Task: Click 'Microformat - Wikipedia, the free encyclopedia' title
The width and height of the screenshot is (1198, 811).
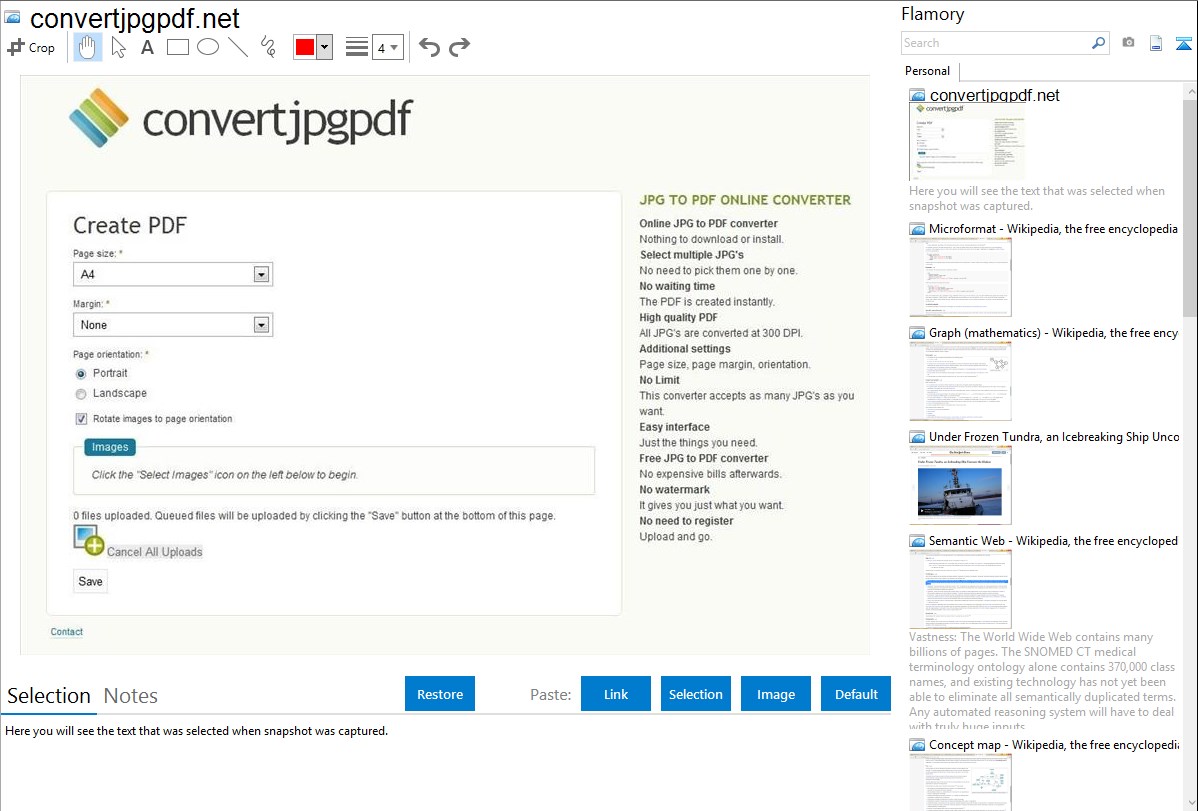Action: (x=1053, y=229)
